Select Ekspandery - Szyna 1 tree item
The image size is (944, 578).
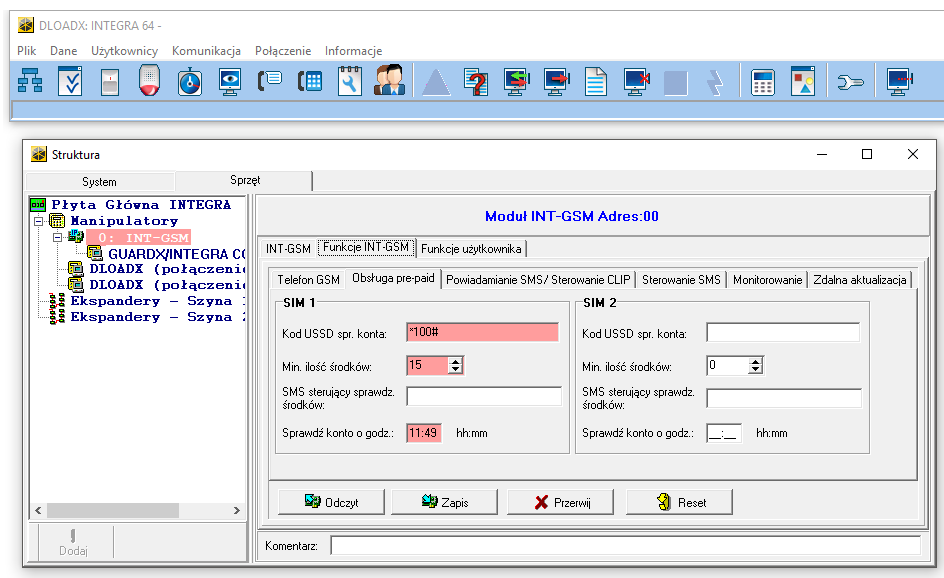pos(158,300)
